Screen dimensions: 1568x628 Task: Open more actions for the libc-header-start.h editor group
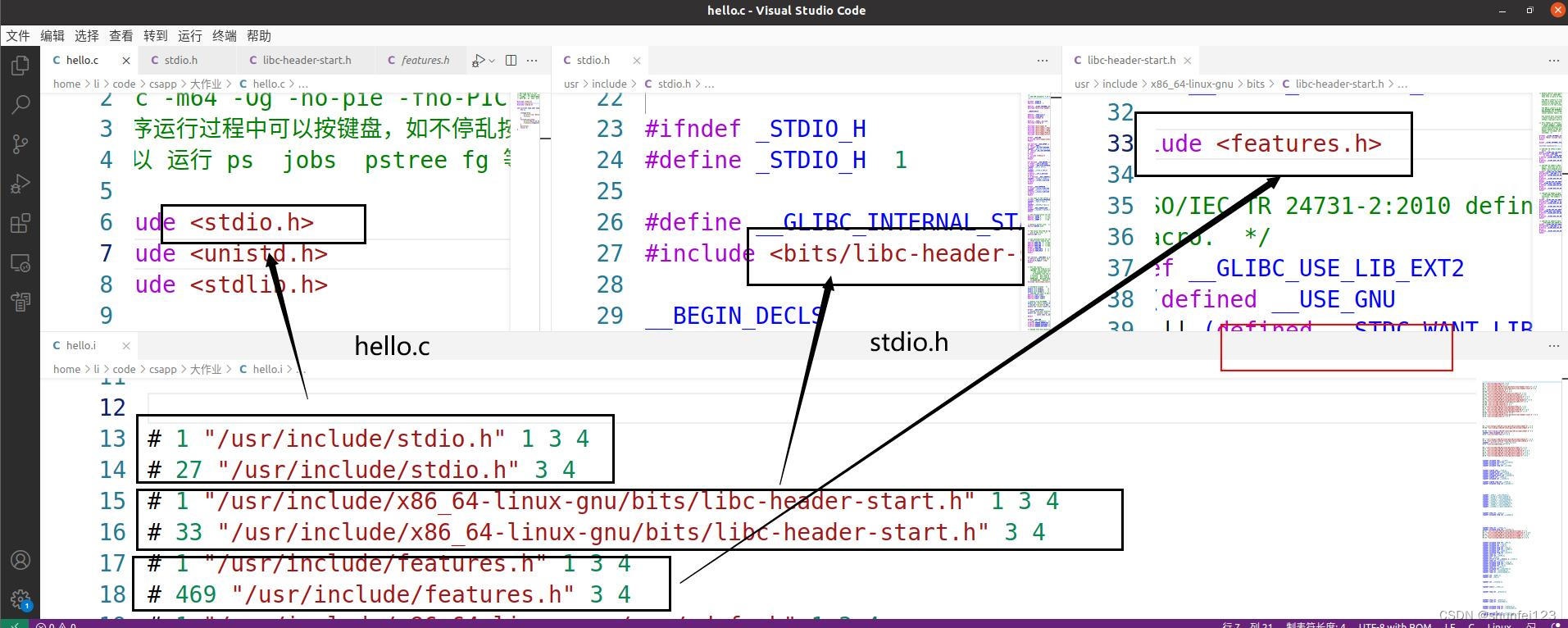coord(1553,61)
